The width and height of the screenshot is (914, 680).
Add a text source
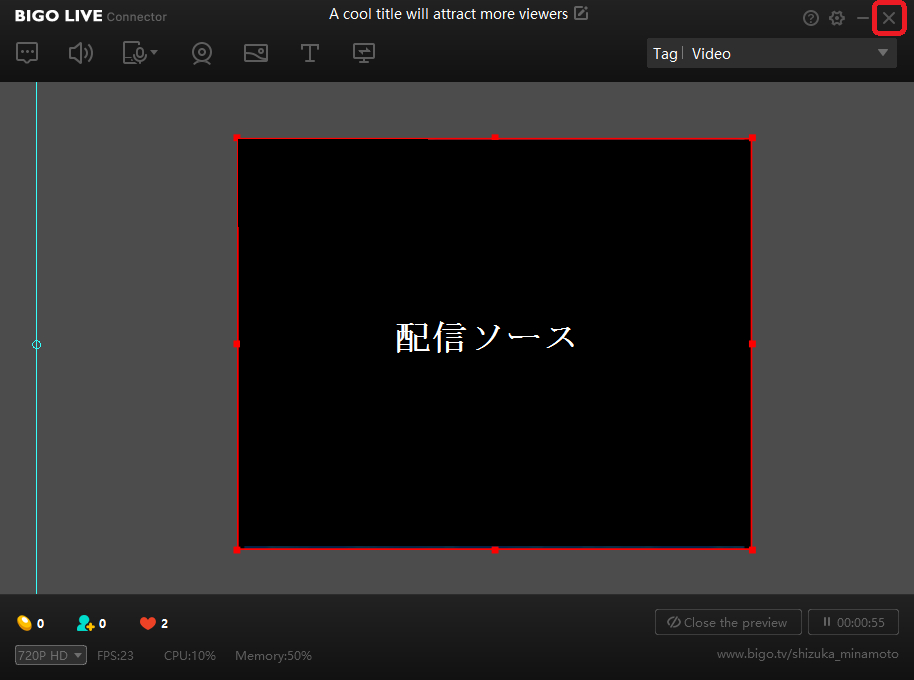(310, 54)
